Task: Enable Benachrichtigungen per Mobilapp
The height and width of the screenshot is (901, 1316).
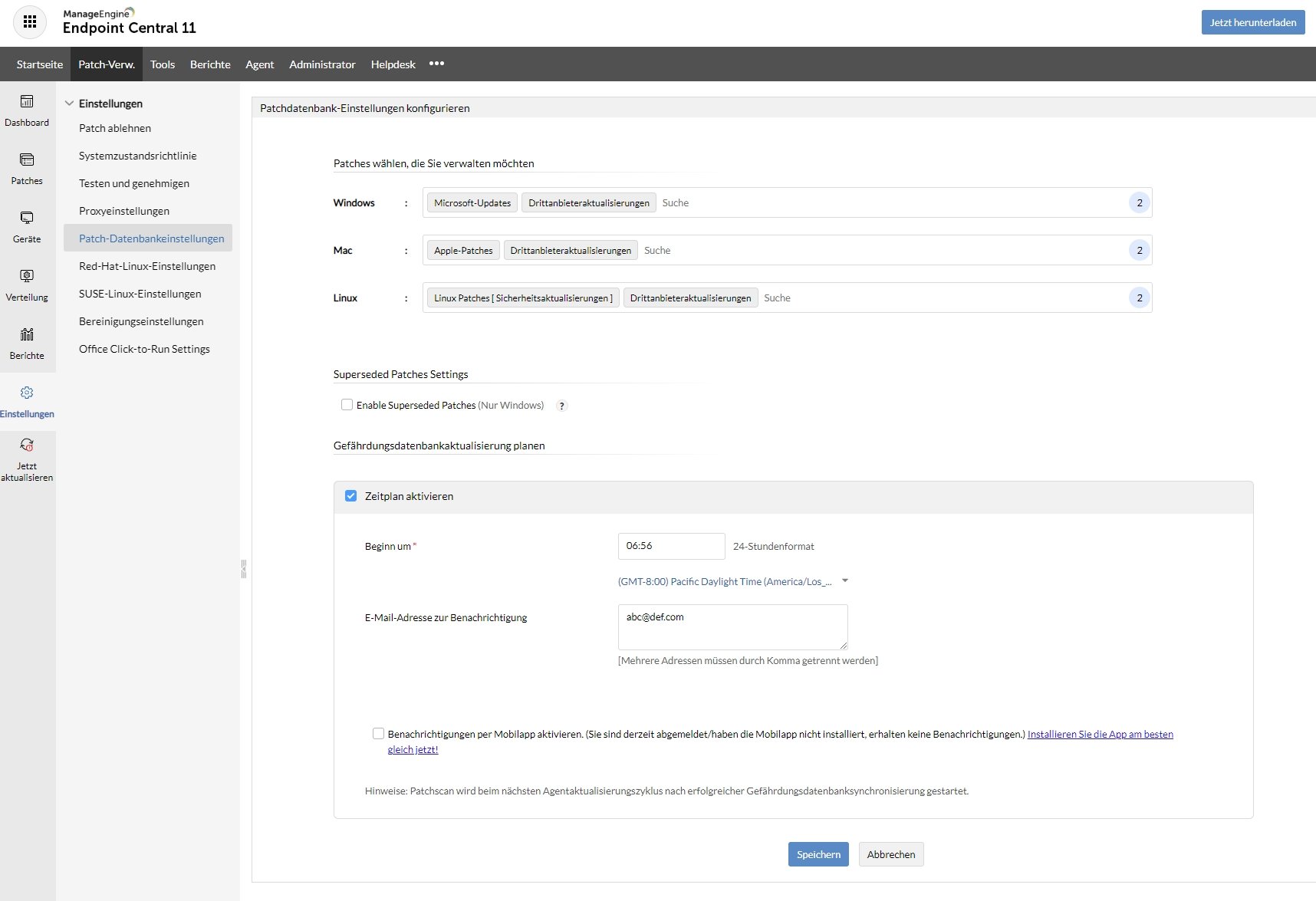Action: [x=378, y=733]
